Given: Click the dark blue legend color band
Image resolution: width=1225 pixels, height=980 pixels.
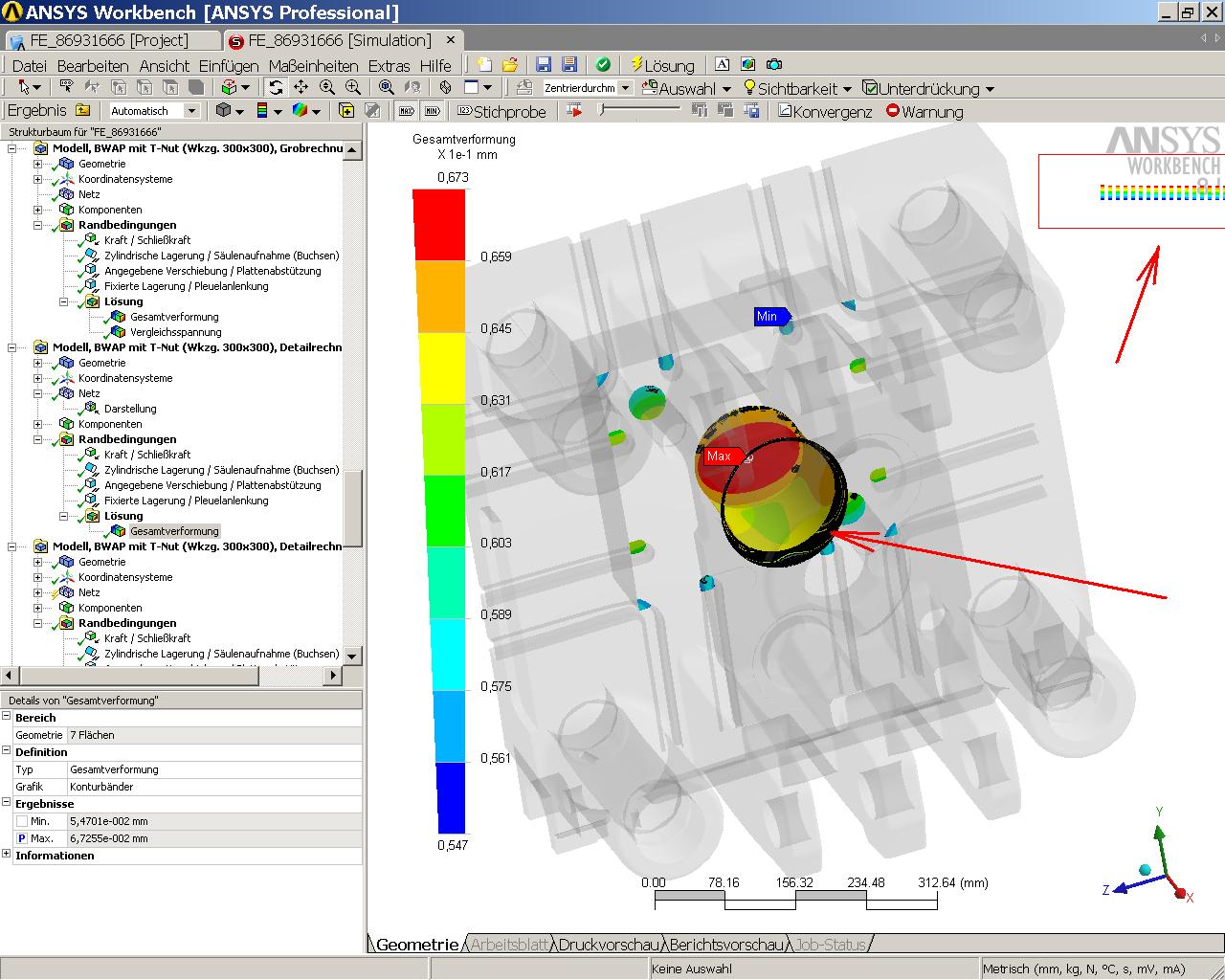Looking at the screenshot, I should point(452,798).
